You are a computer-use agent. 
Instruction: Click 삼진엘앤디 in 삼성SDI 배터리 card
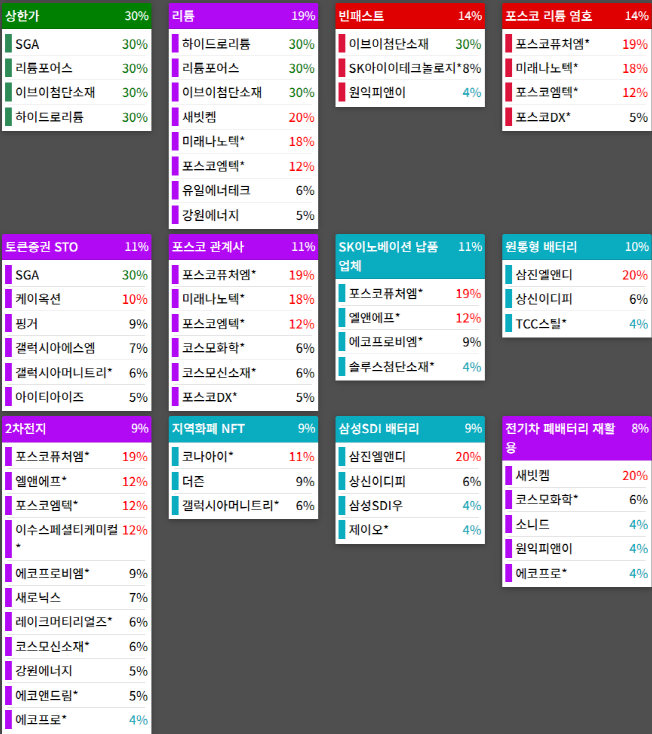click(x=410, y=456)
